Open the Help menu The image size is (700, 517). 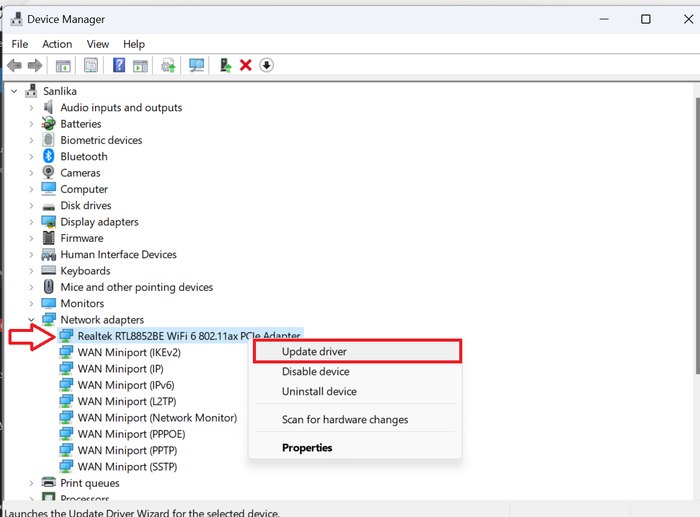(x=134, y=44)
